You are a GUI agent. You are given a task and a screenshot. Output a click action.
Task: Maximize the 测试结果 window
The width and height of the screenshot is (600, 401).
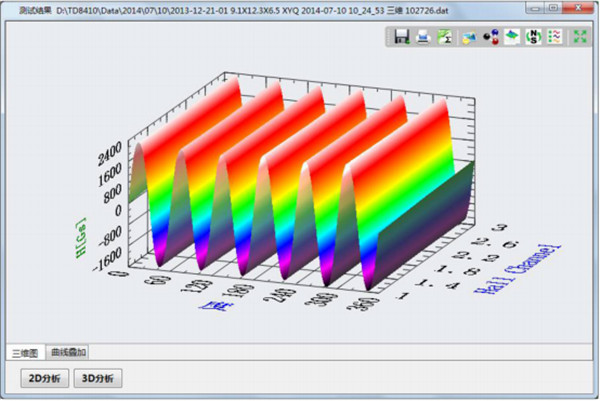point(555,7)
